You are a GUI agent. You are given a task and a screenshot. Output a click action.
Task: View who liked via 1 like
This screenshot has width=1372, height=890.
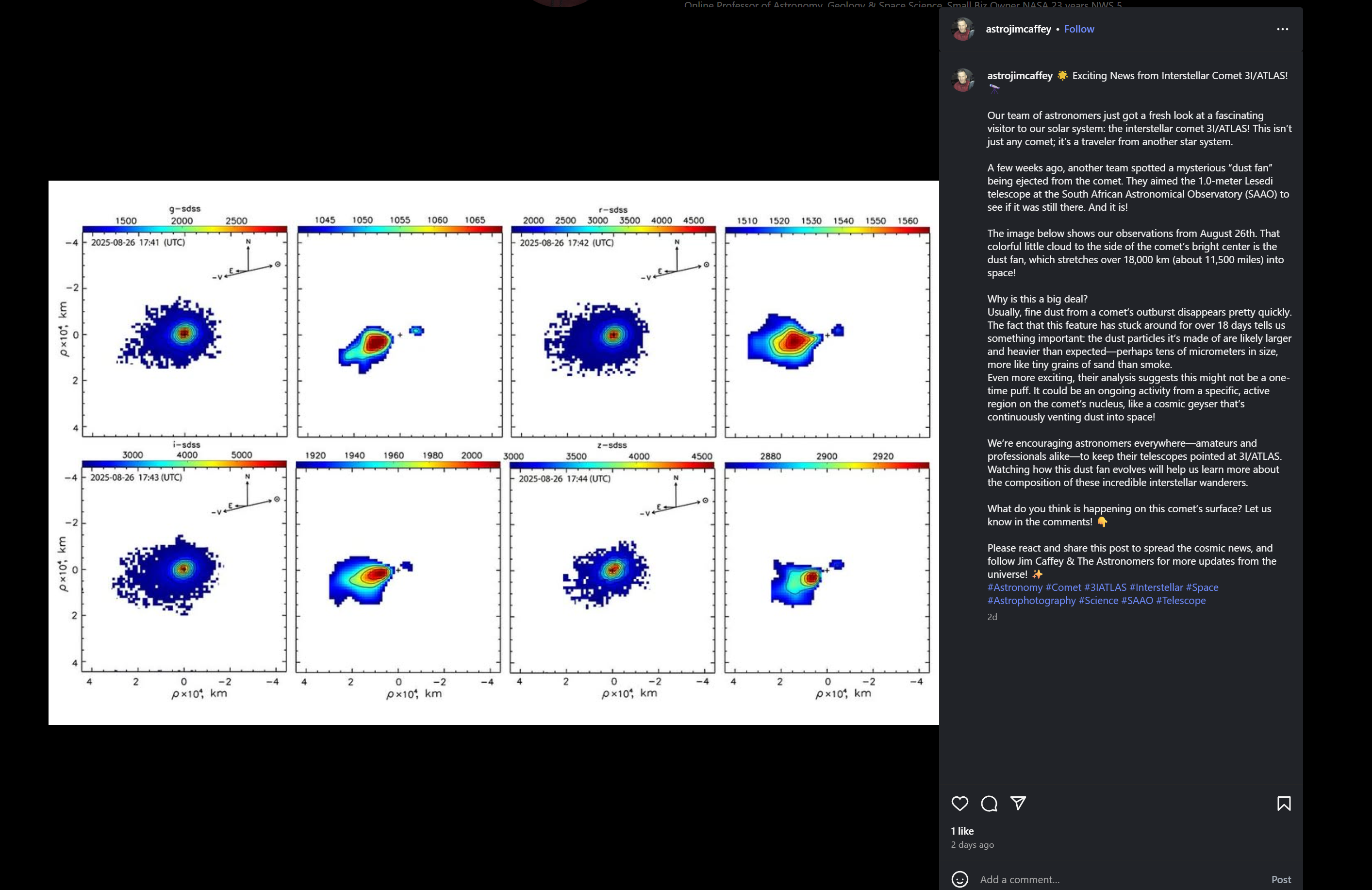pos(962,831)
